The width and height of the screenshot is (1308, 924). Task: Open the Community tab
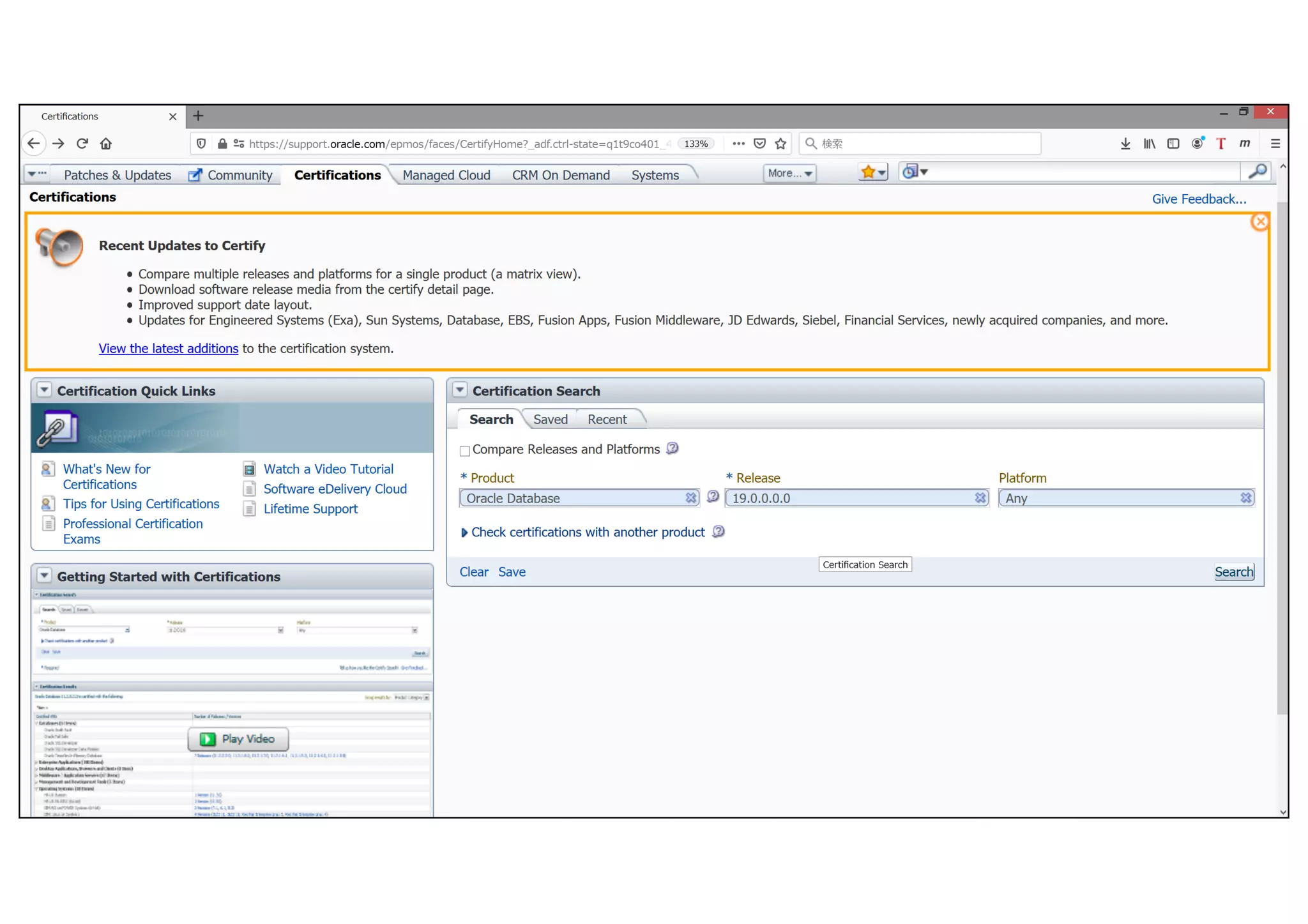[231, 175]
